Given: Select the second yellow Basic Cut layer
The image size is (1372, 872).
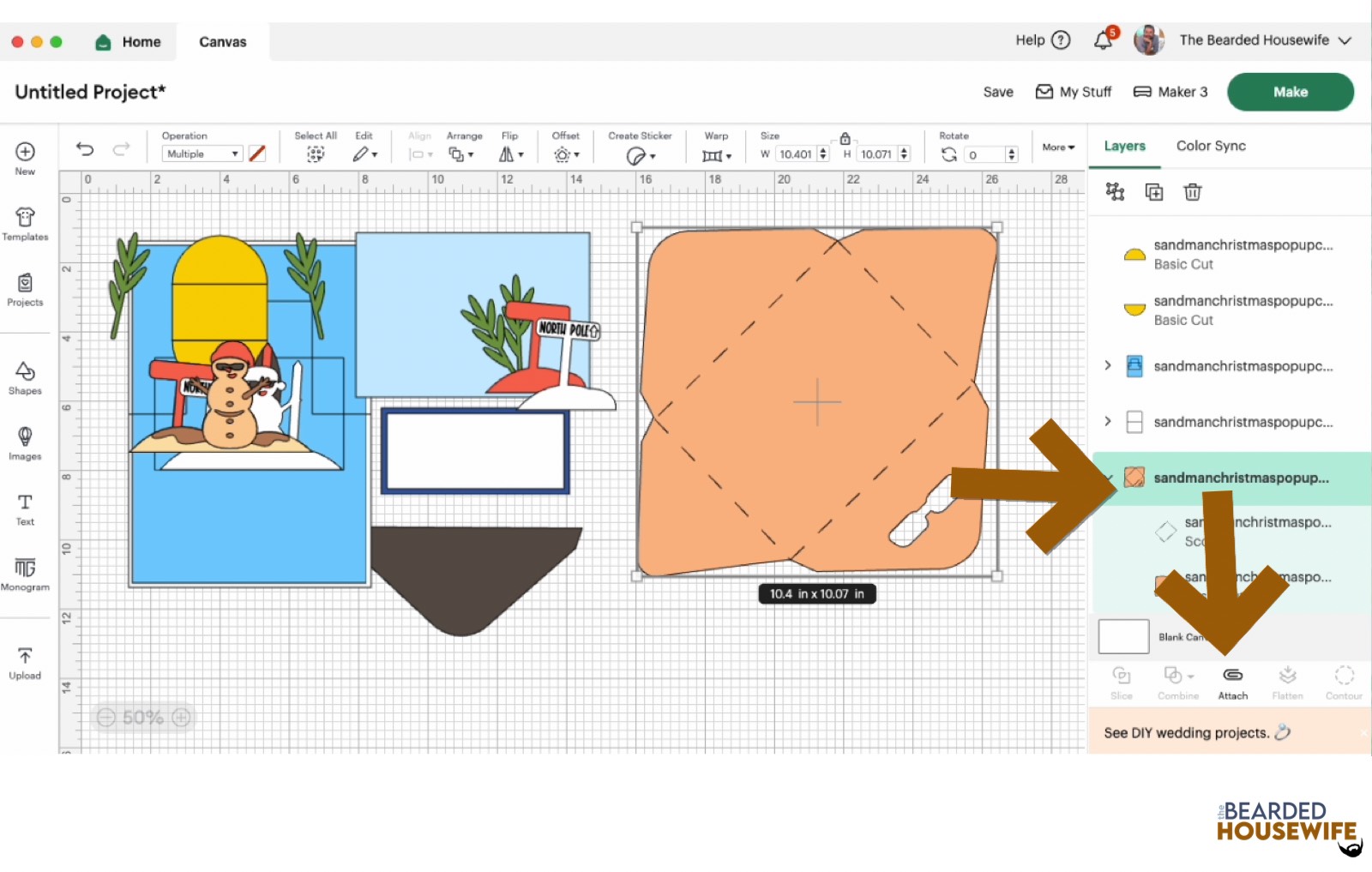Looking at the screenshot, I should [x=1230, y=310].
